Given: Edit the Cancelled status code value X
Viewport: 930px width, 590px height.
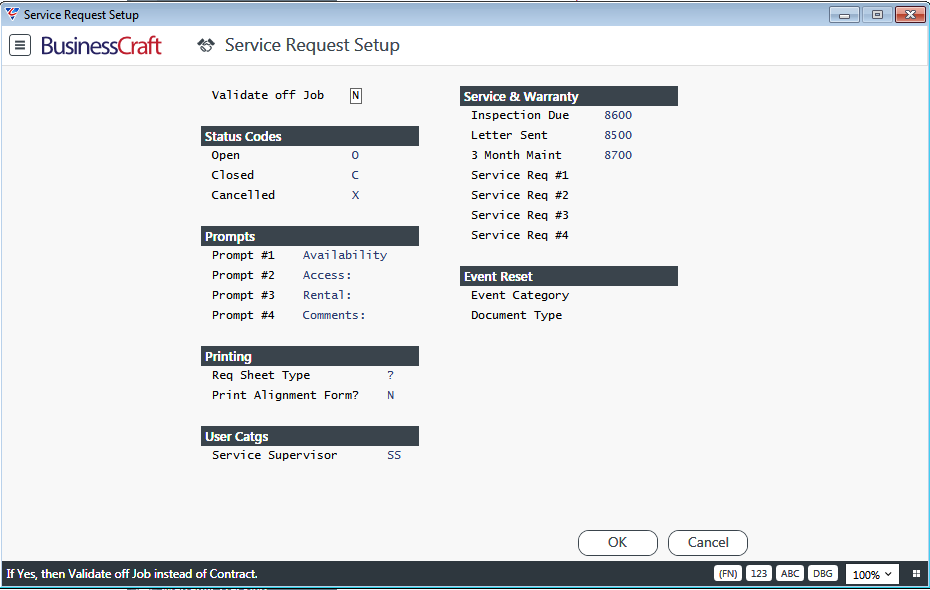Looking at the screenshot, I should pos(355,195).
